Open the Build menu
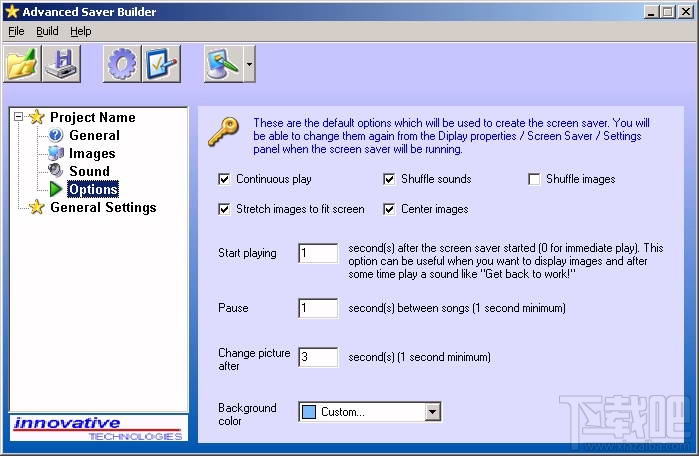Image resolution: width=699 pixels, height=456 pixels. point(47,31)
